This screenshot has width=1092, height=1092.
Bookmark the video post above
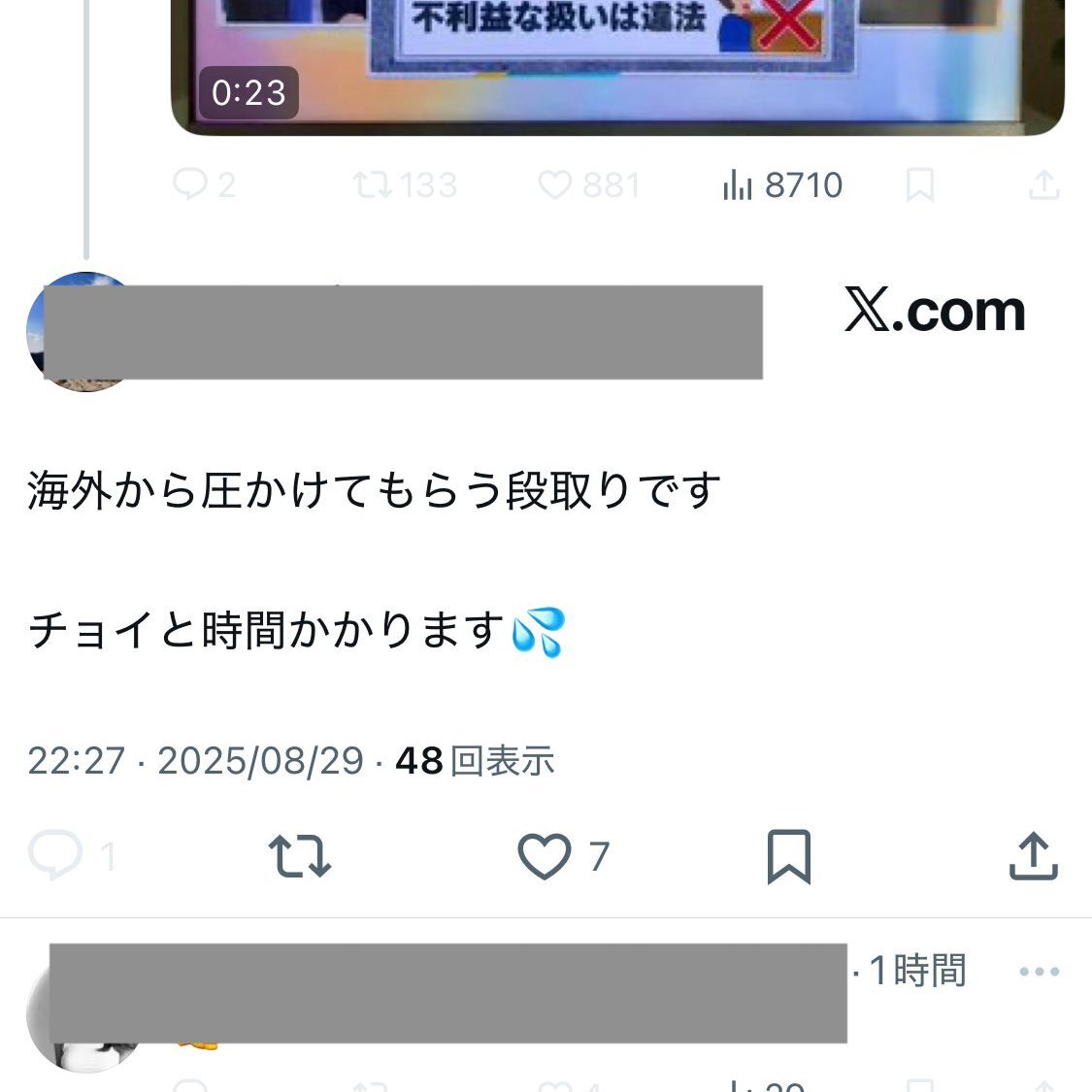click(919, 185)
